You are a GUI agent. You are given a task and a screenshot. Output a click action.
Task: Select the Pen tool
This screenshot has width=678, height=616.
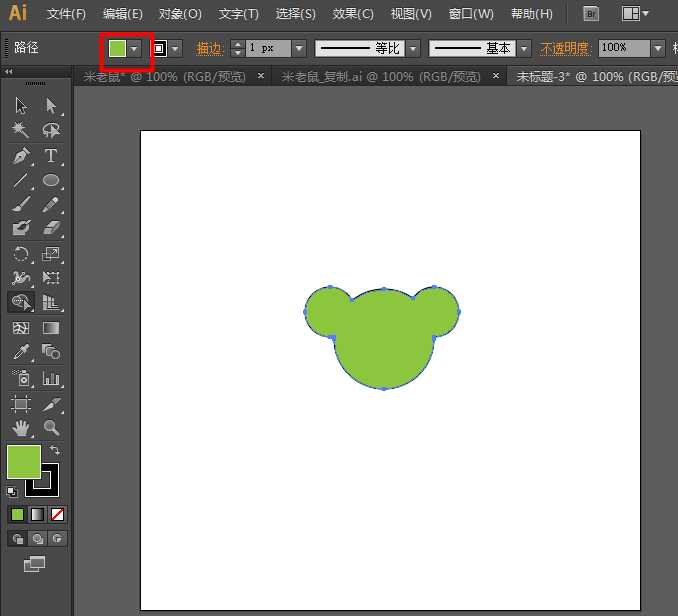[x=20, y=156]
